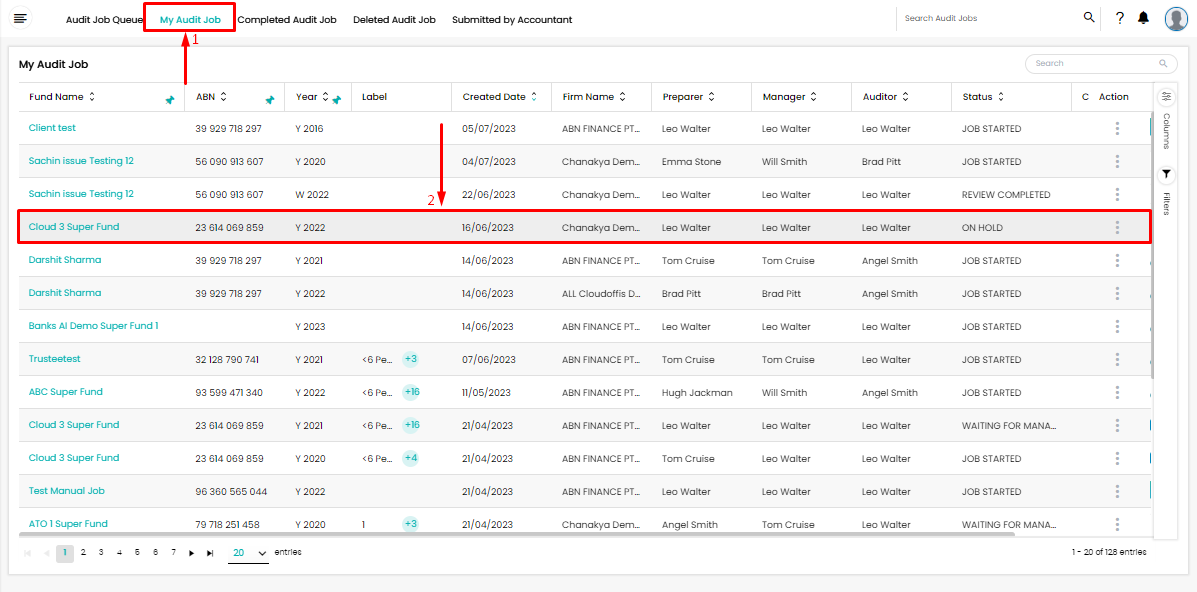Expand the +16 badge on Cloud 3 Y 2021 row
Image resolution: width=1197 pixels, height=592 pixels.
[x=412, y=425]
